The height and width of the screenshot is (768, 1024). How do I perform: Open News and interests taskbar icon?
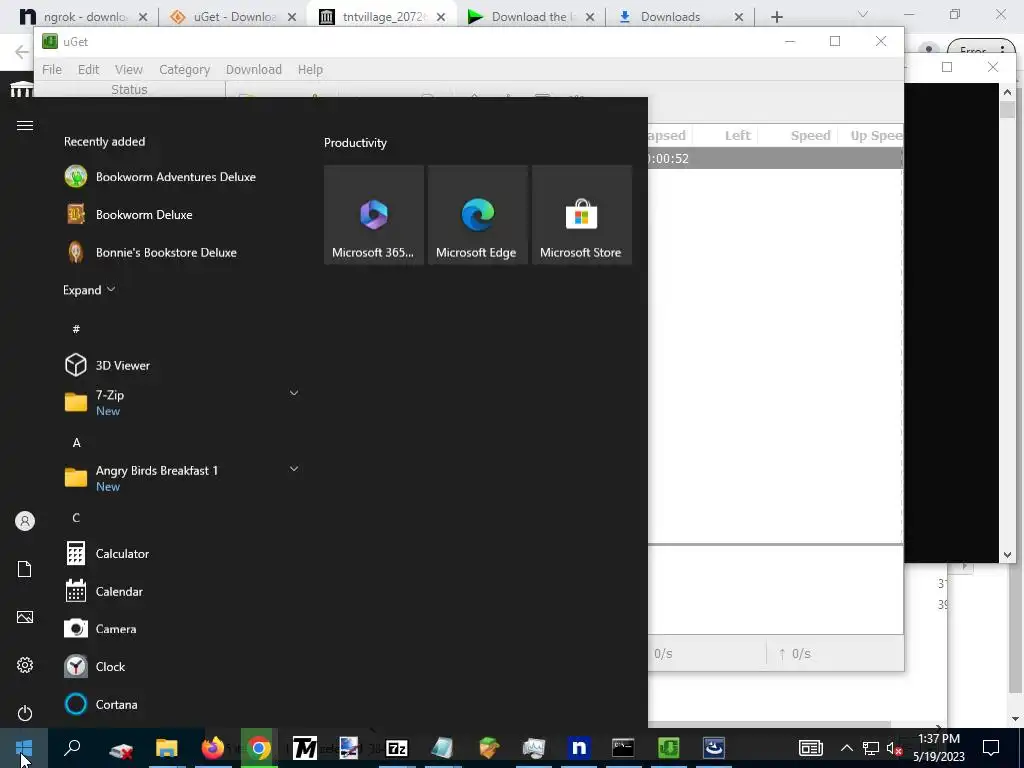click(810, 748)
